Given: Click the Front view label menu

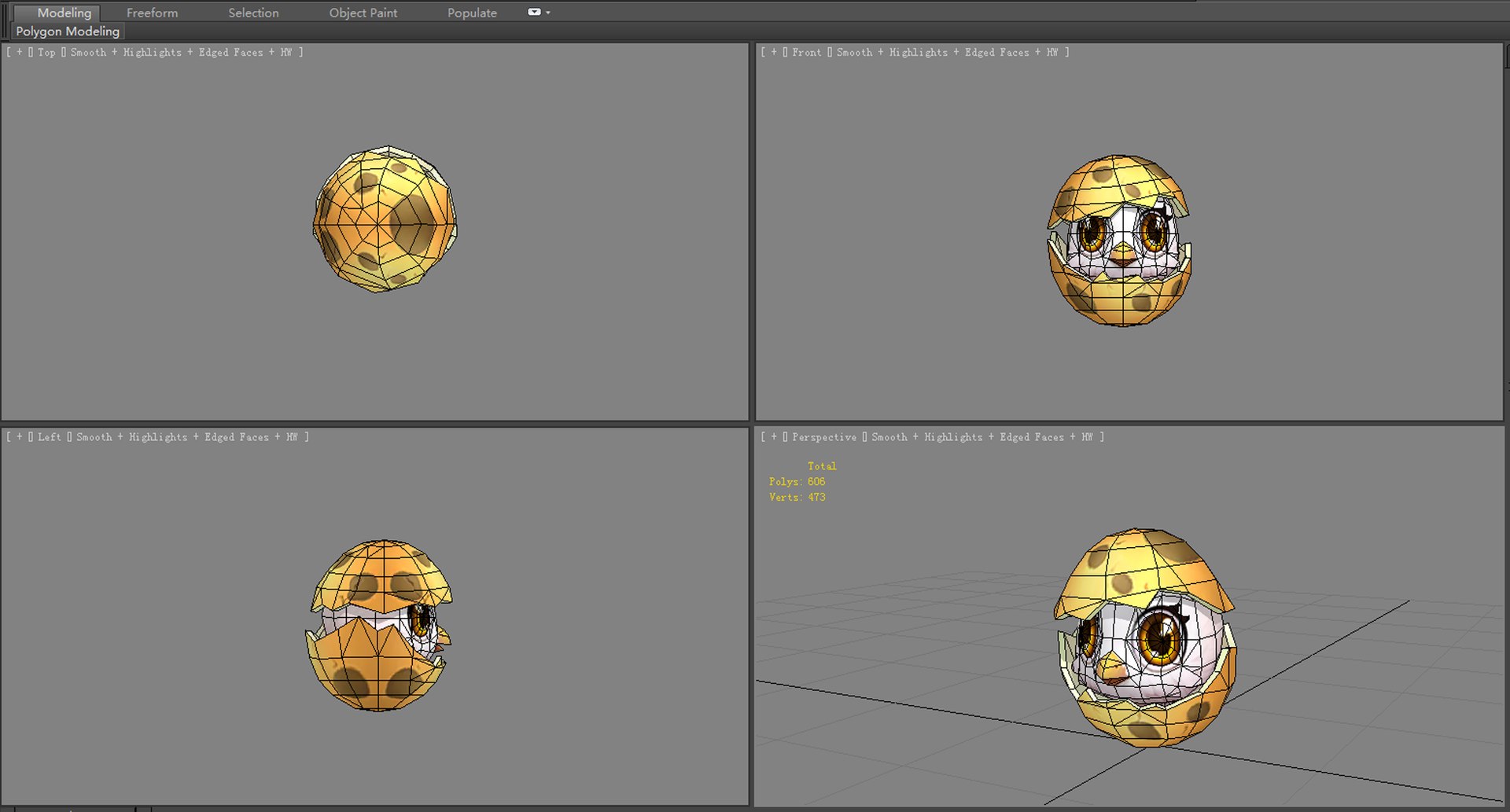Looking at the screenshot, I should 806,52.
